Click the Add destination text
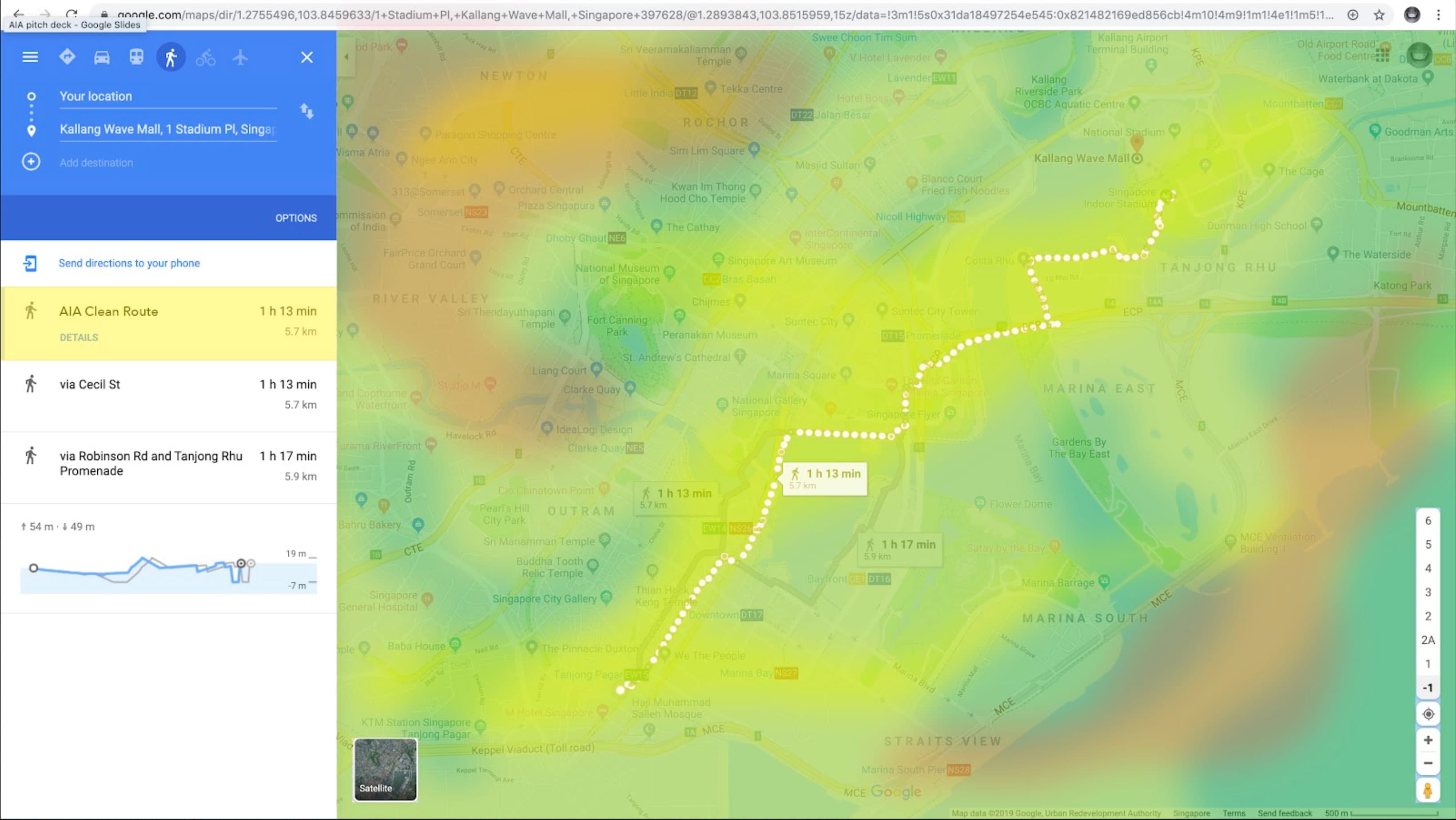This screenshot has width=1456, height=820. pos(97,163)
